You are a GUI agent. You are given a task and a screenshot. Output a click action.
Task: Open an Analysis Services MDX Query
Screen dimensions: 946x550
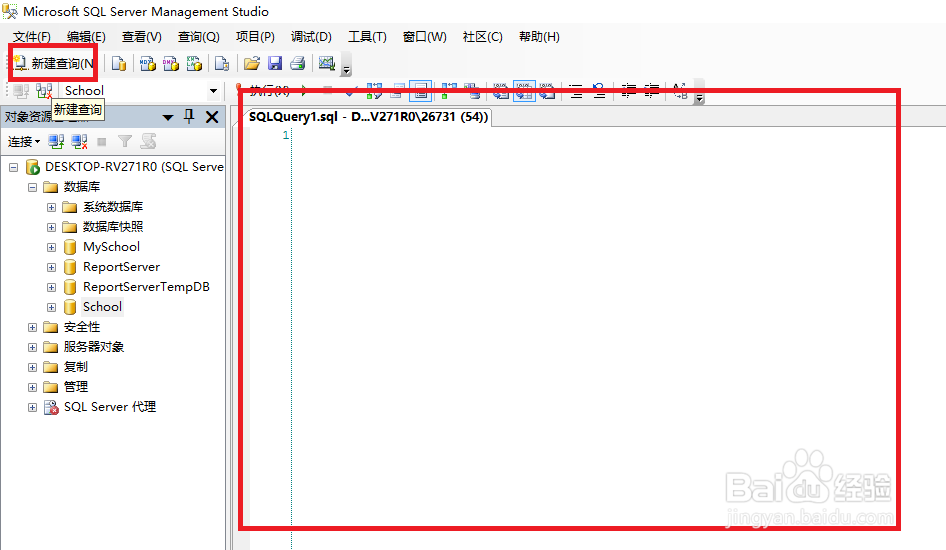pyautogui.click(x=148, y=63)
